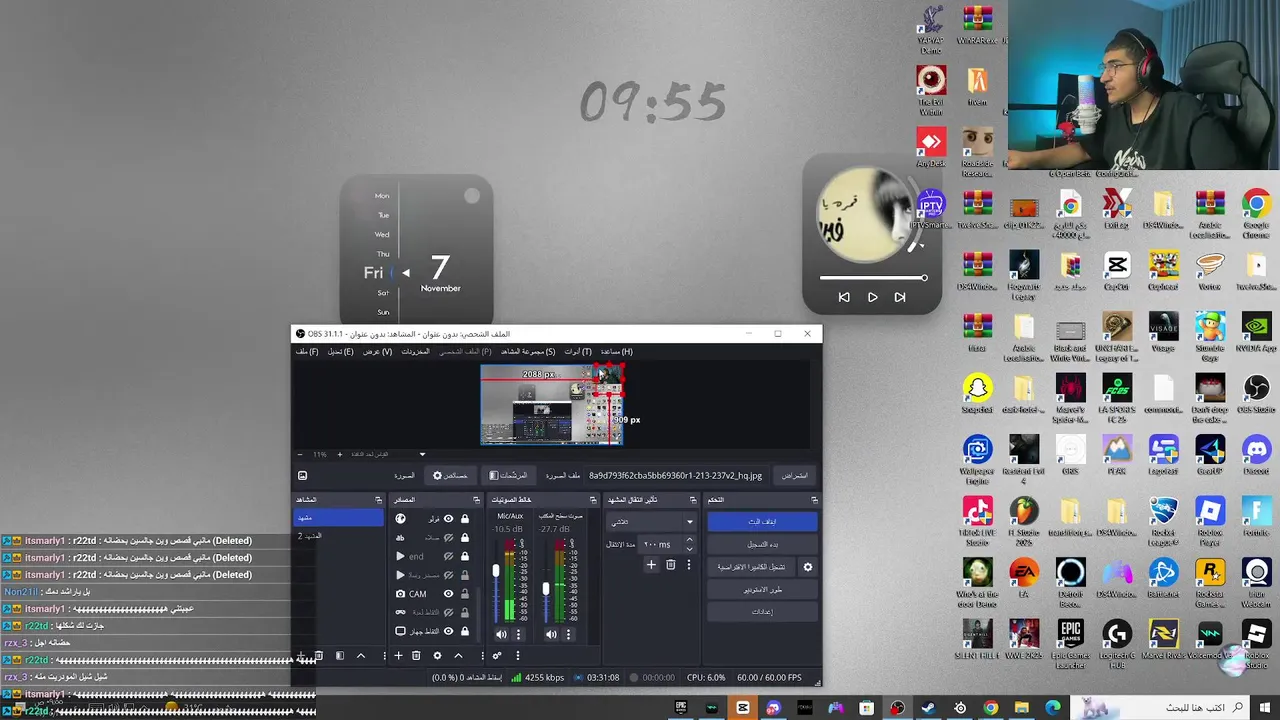Increase transition duration with up stepper
The height and width of the screenshot is (720, 1280).
pos(689,539)
